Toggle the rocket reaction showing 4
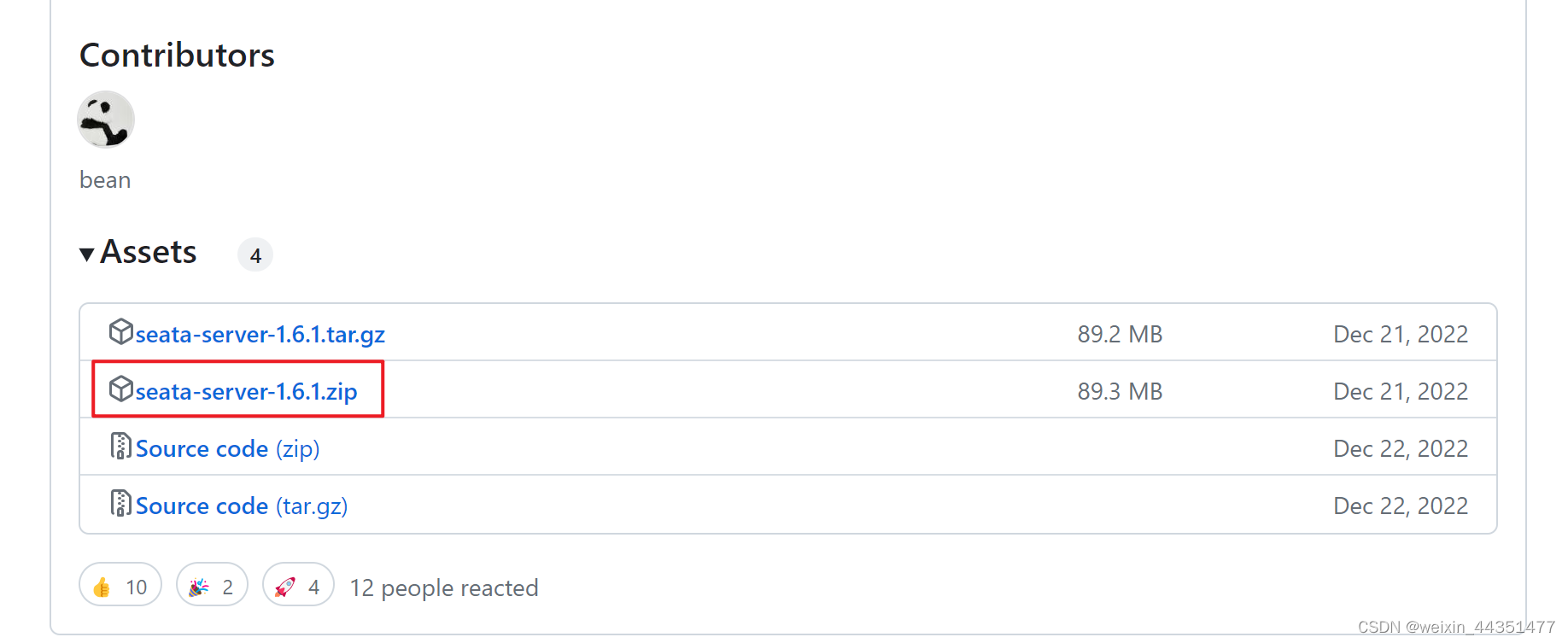 [297, 586]
